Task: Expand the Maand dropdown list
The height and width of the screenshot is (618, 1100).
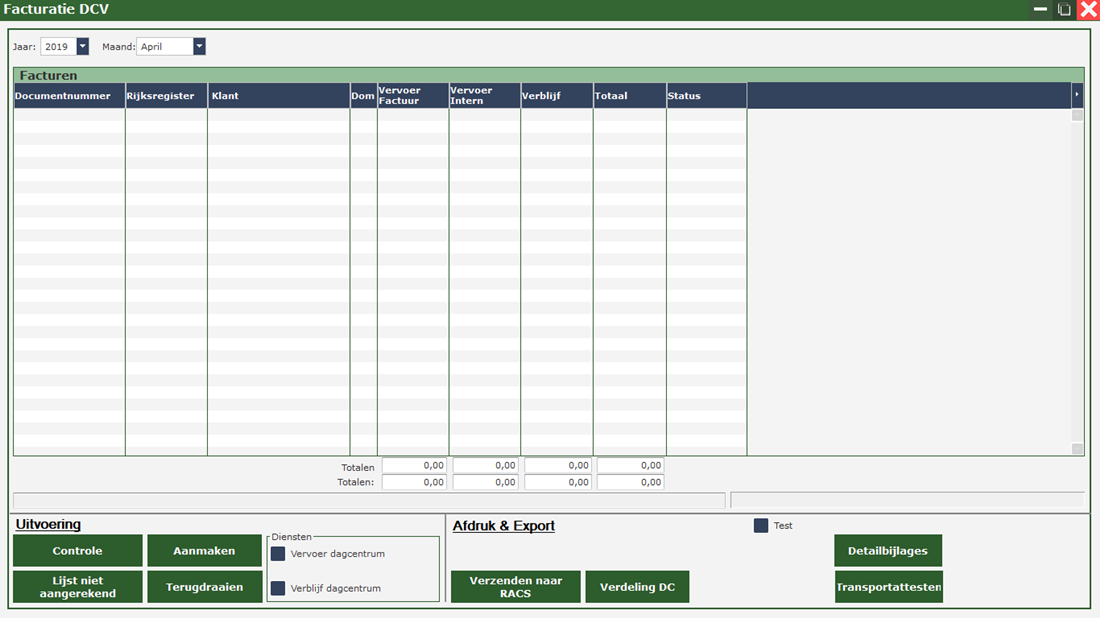Action: [199, 46]
